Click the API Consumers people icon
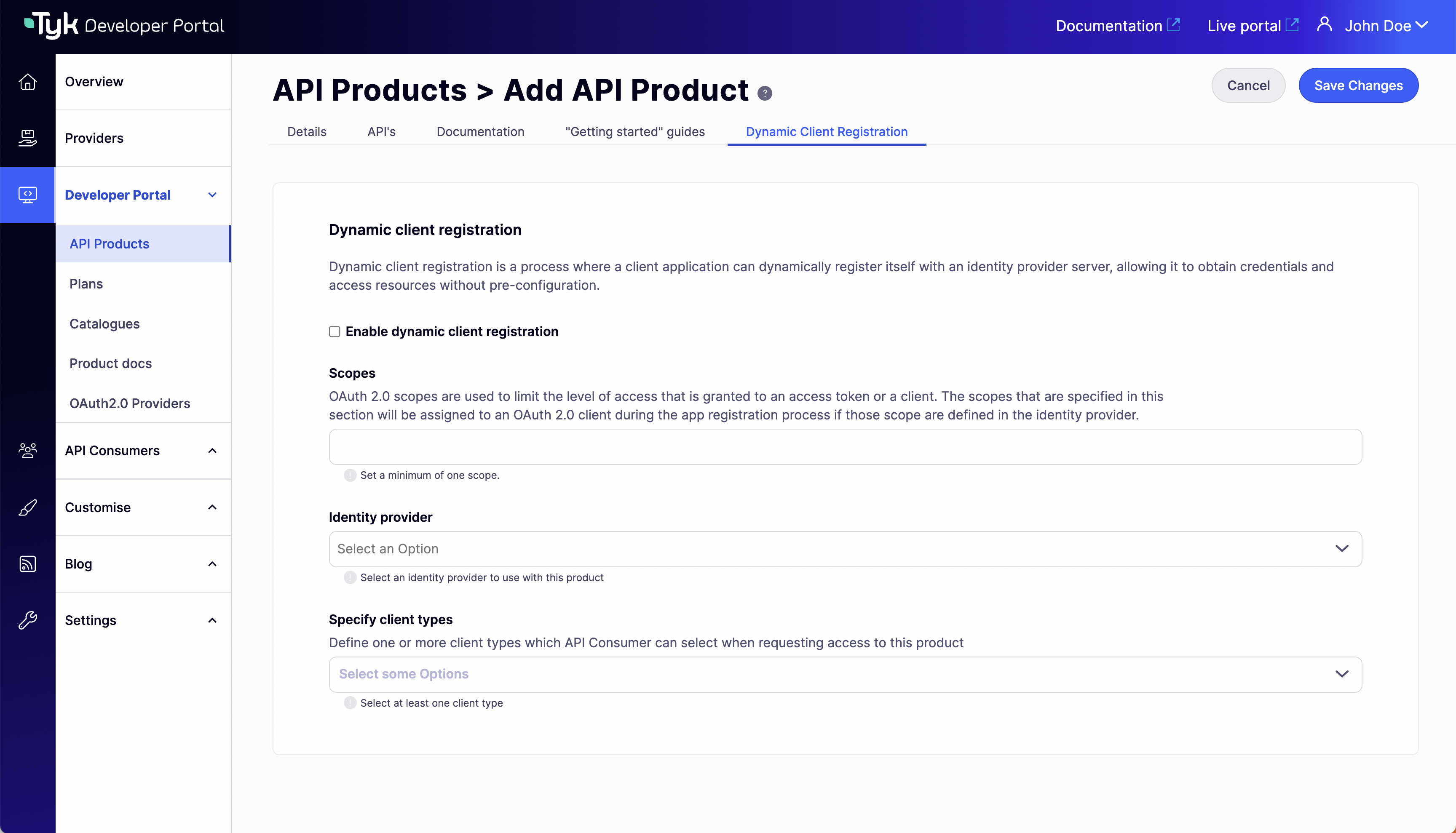The image size is (1456, 833). 27,451
